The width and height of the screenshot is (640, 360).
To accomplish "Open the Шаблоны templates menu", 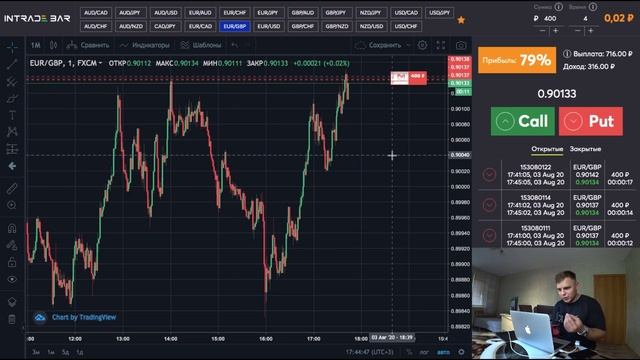I will pyautogui.click(x=201, y=45).
